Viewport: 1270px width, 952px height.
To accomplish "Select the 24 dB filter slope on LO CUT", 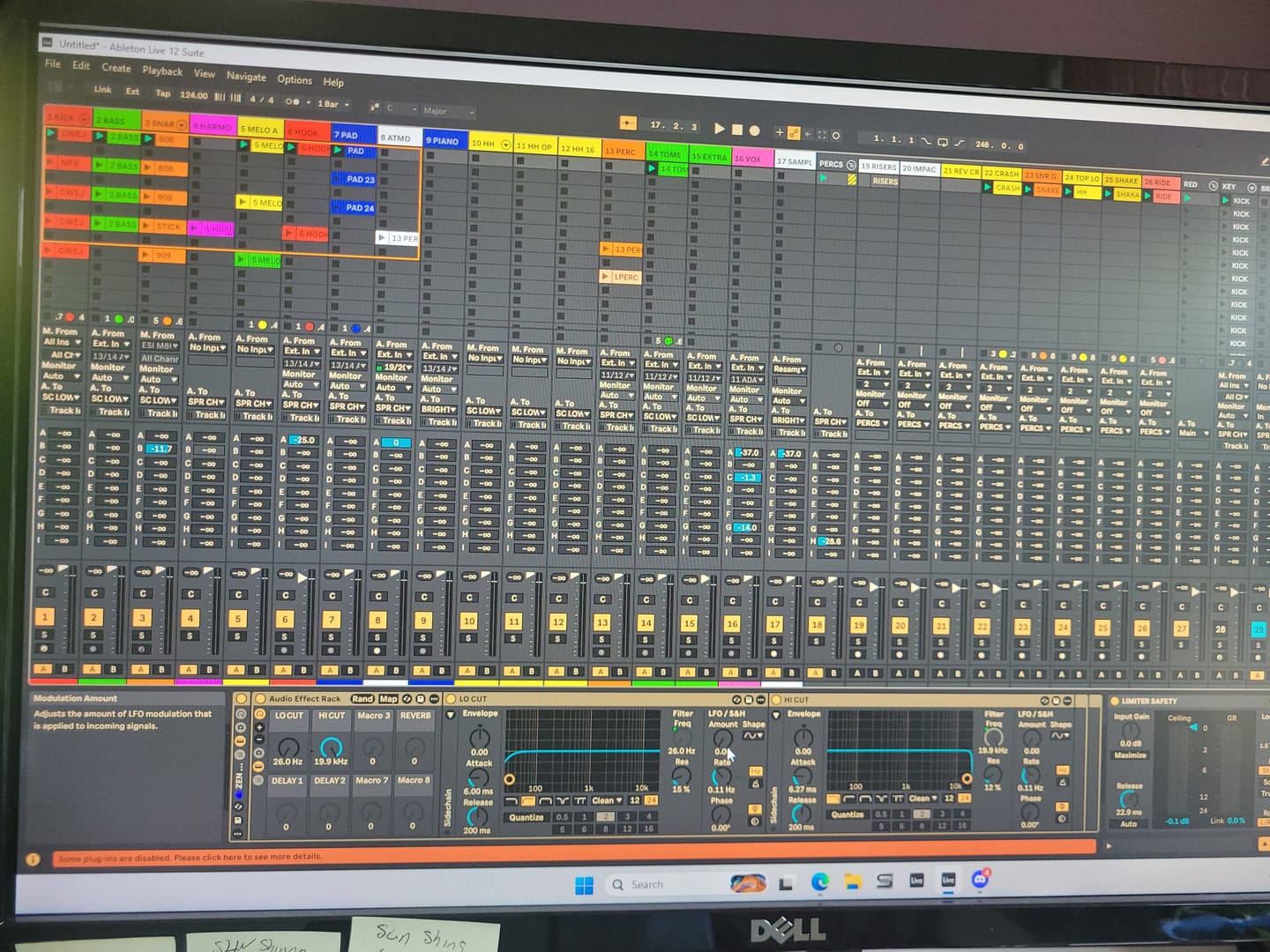I will 650,800.
